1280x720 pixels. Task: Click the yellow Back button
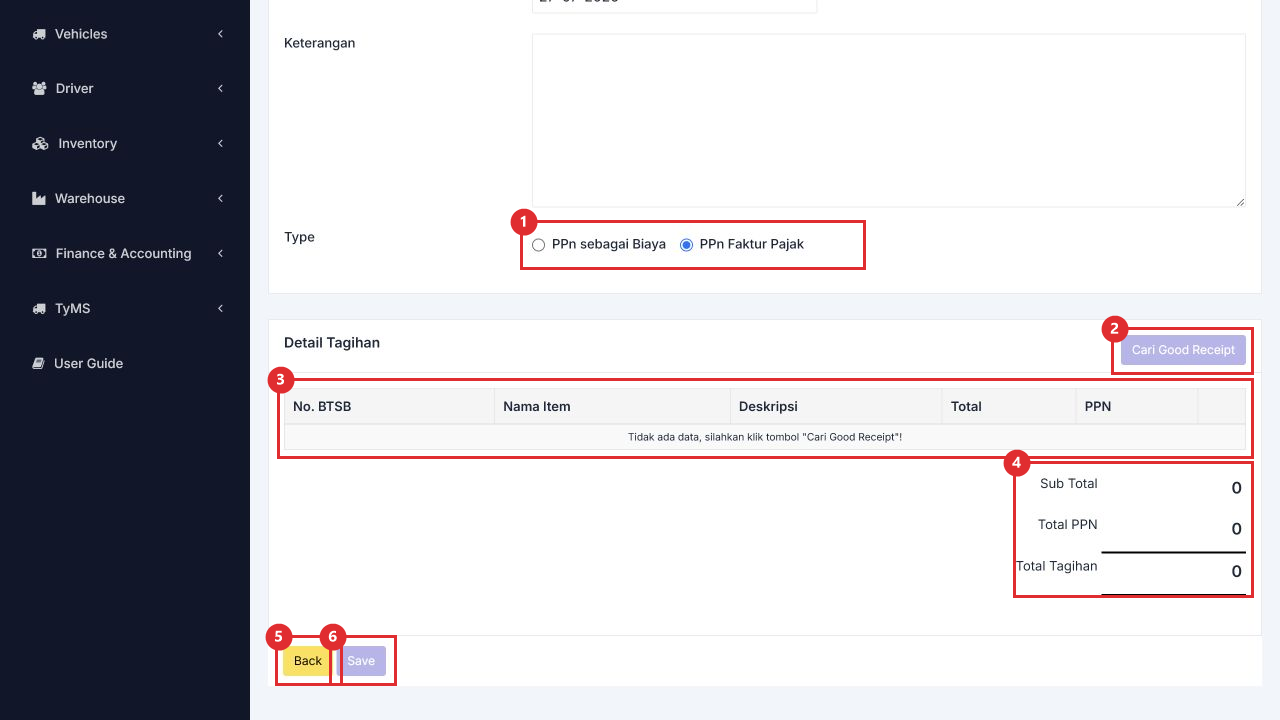pos(308,661)
